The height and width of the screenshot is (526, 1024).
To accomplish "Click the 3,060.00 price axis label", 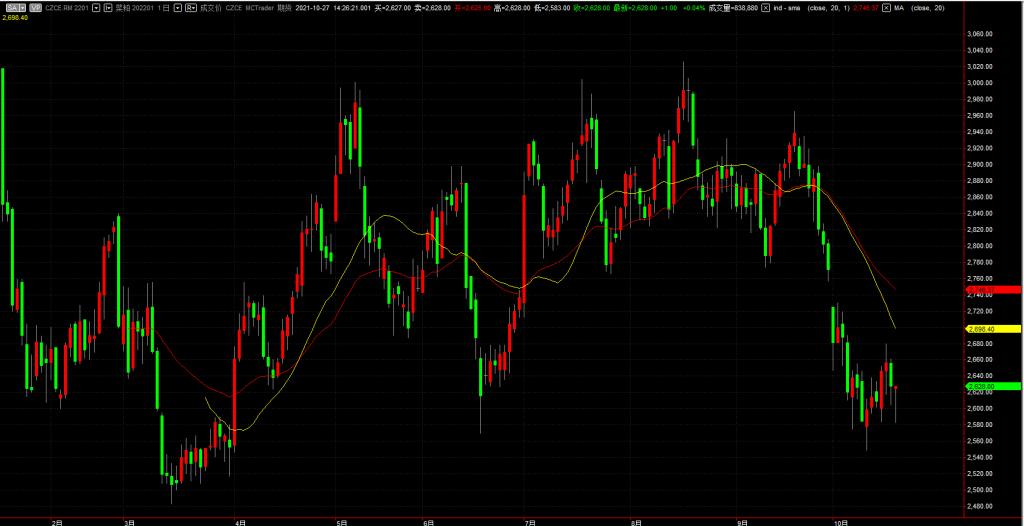I will click(980, 34).
